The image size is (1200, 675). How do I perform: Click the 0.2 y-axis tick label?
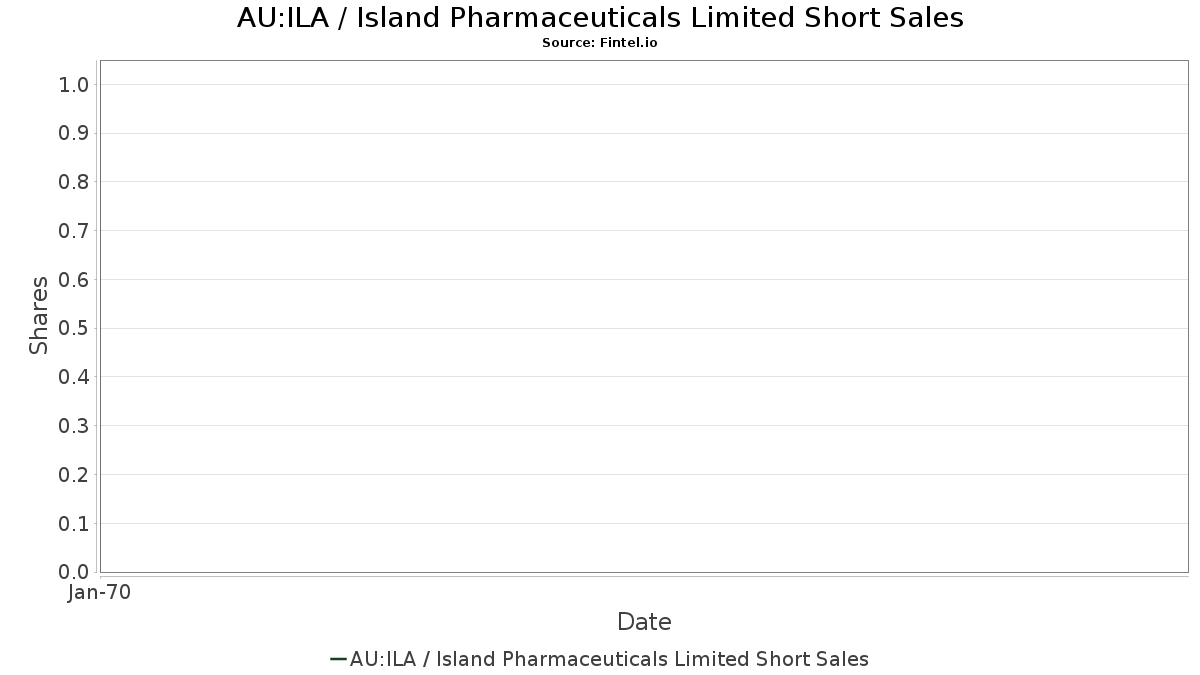(75, 475)
